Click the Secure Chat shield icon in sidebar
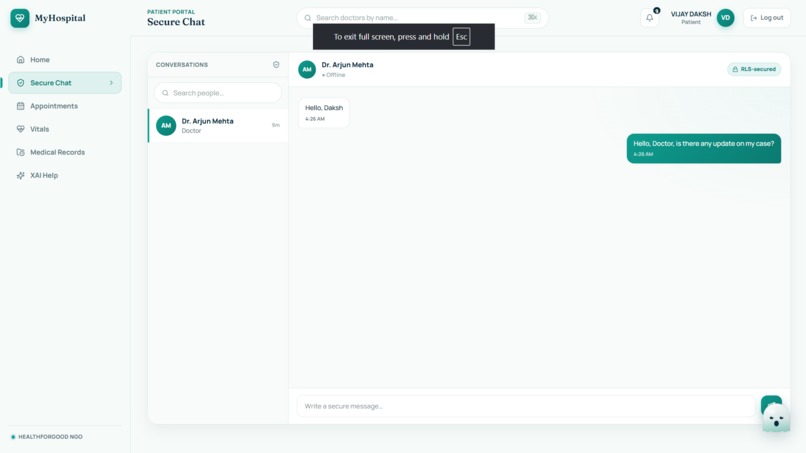 [x=21, y=83]
